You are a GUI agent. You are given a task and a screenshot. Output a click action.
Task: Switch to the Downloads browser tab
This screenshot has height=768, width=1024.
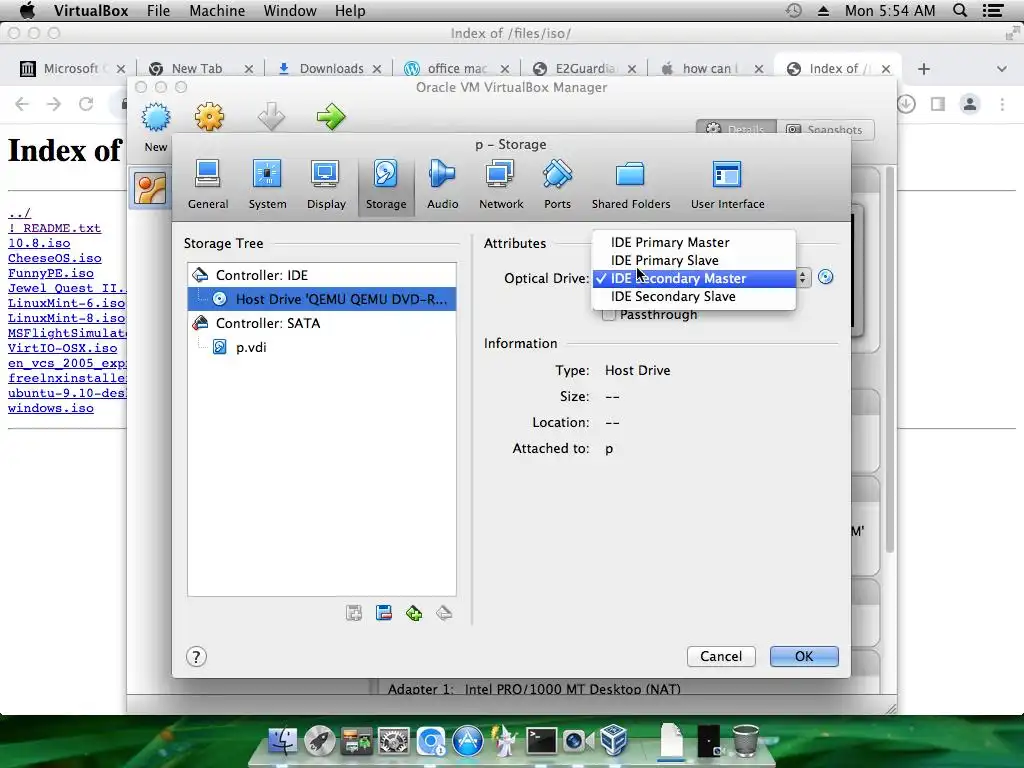pyautogui.click(x=329, y=69)
